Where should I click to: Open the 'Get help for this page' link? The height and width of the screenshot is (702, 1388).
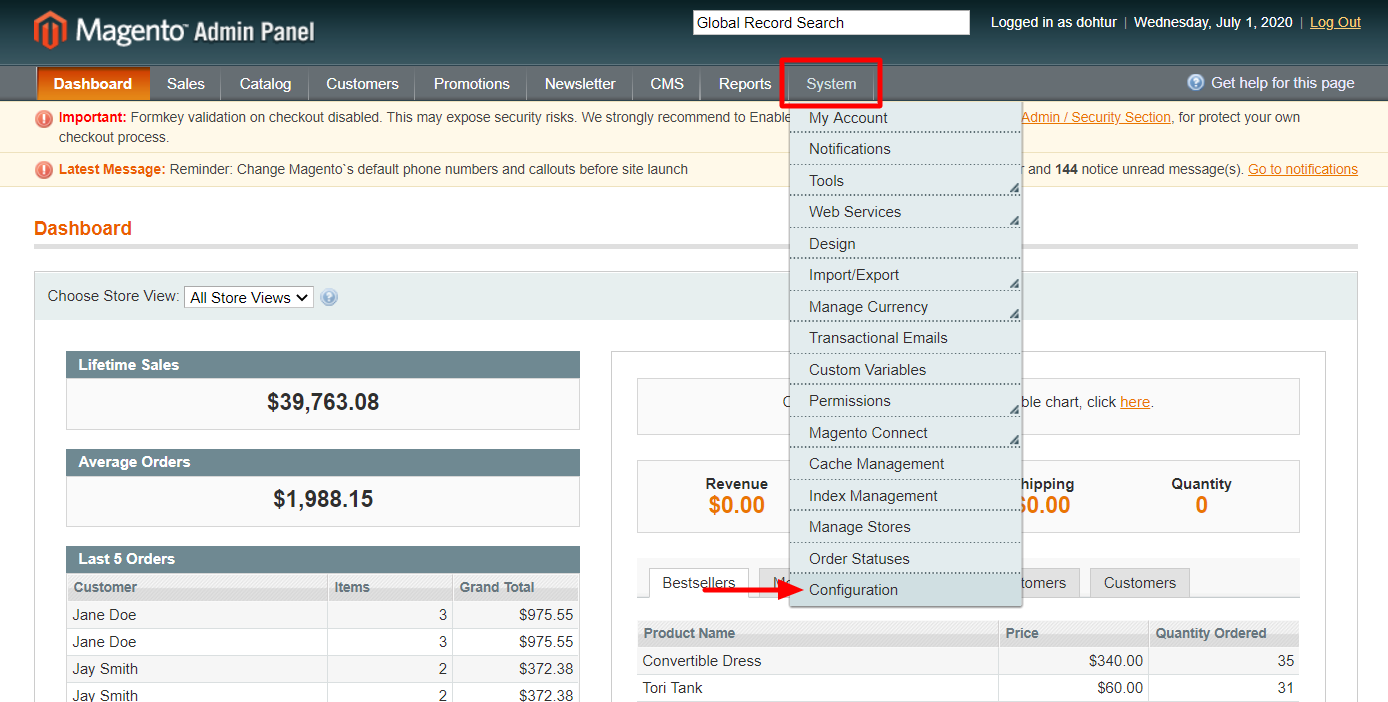[x=1282, y=83]
